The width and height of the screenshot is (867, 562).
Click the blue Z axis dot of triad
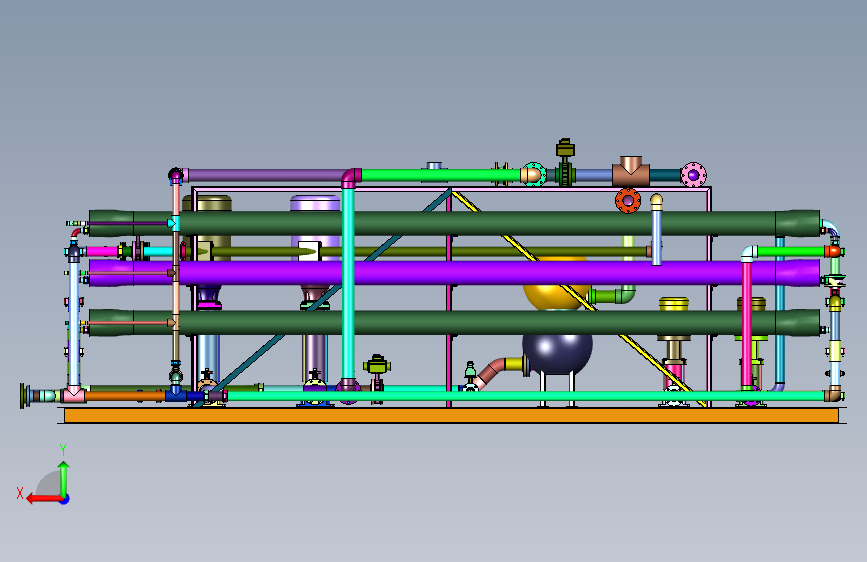(x=65, y=500)
